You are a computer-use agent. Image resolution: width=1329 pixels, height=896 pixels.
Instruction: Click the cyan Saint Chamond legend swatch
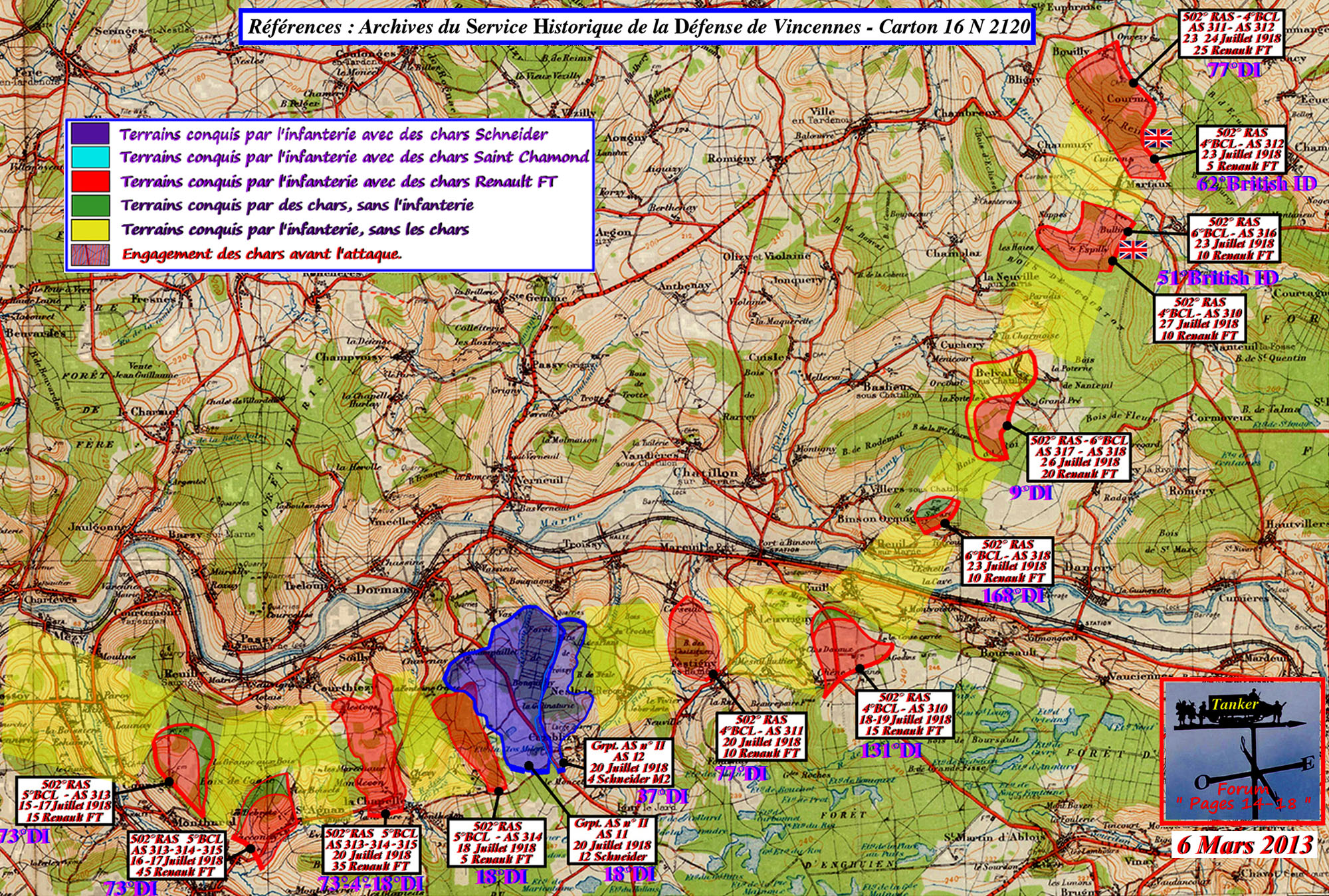90,157
